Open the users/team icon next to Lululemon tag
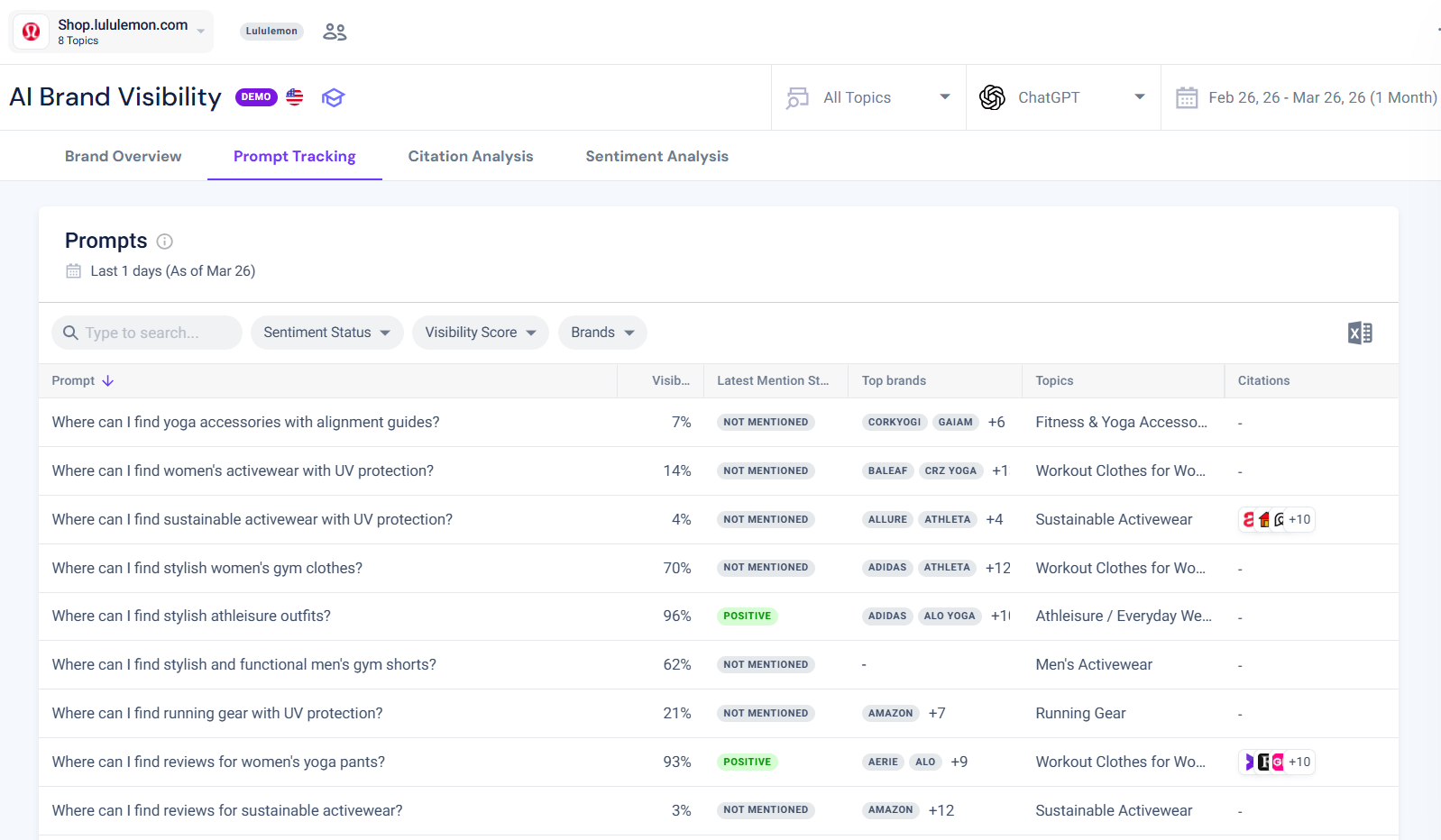This screenshot has width=1441, height=840. tap(335, 32)
